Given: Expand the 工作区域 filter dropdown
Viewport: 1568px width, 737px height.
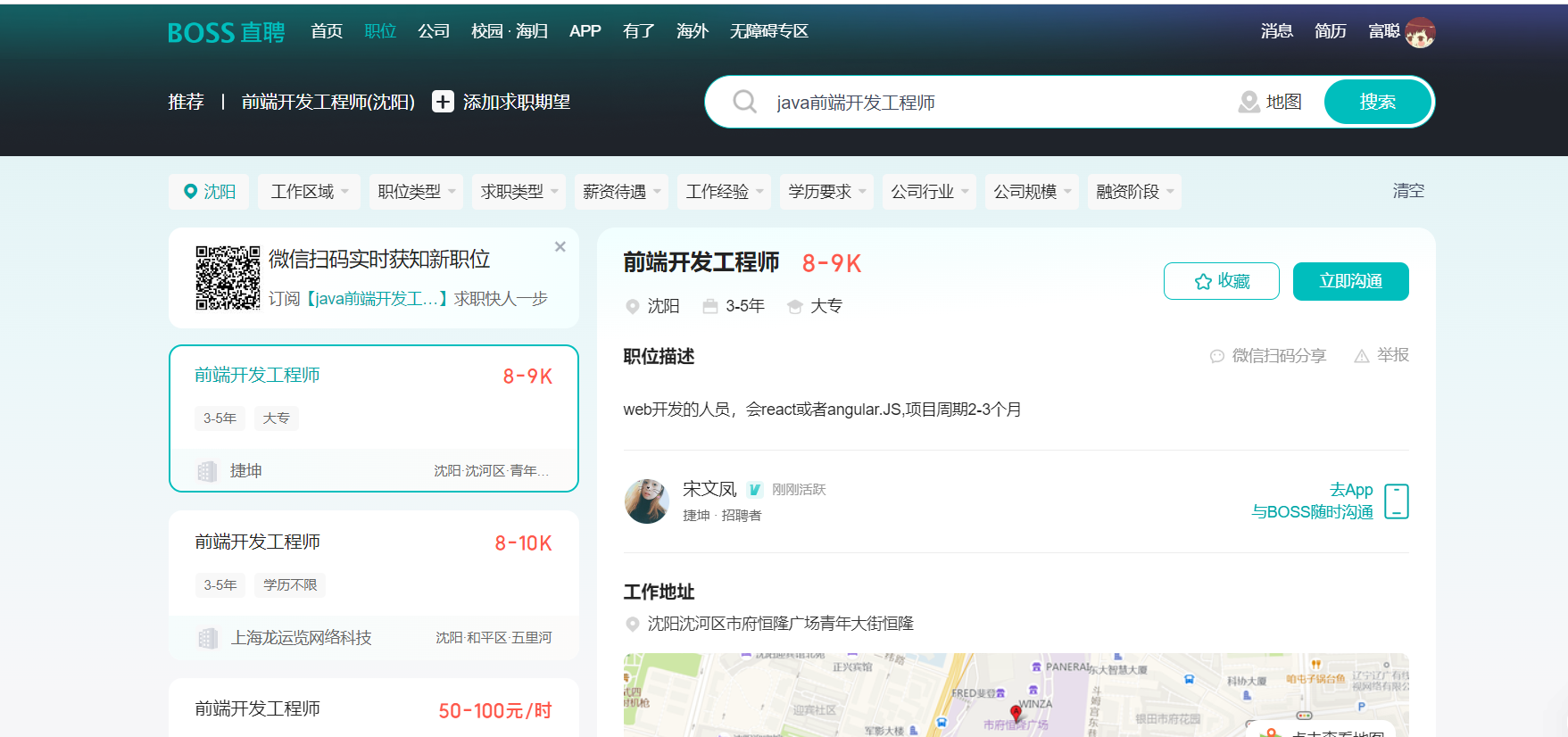Looking at the screenshot, I should click(x=309, y=192).
